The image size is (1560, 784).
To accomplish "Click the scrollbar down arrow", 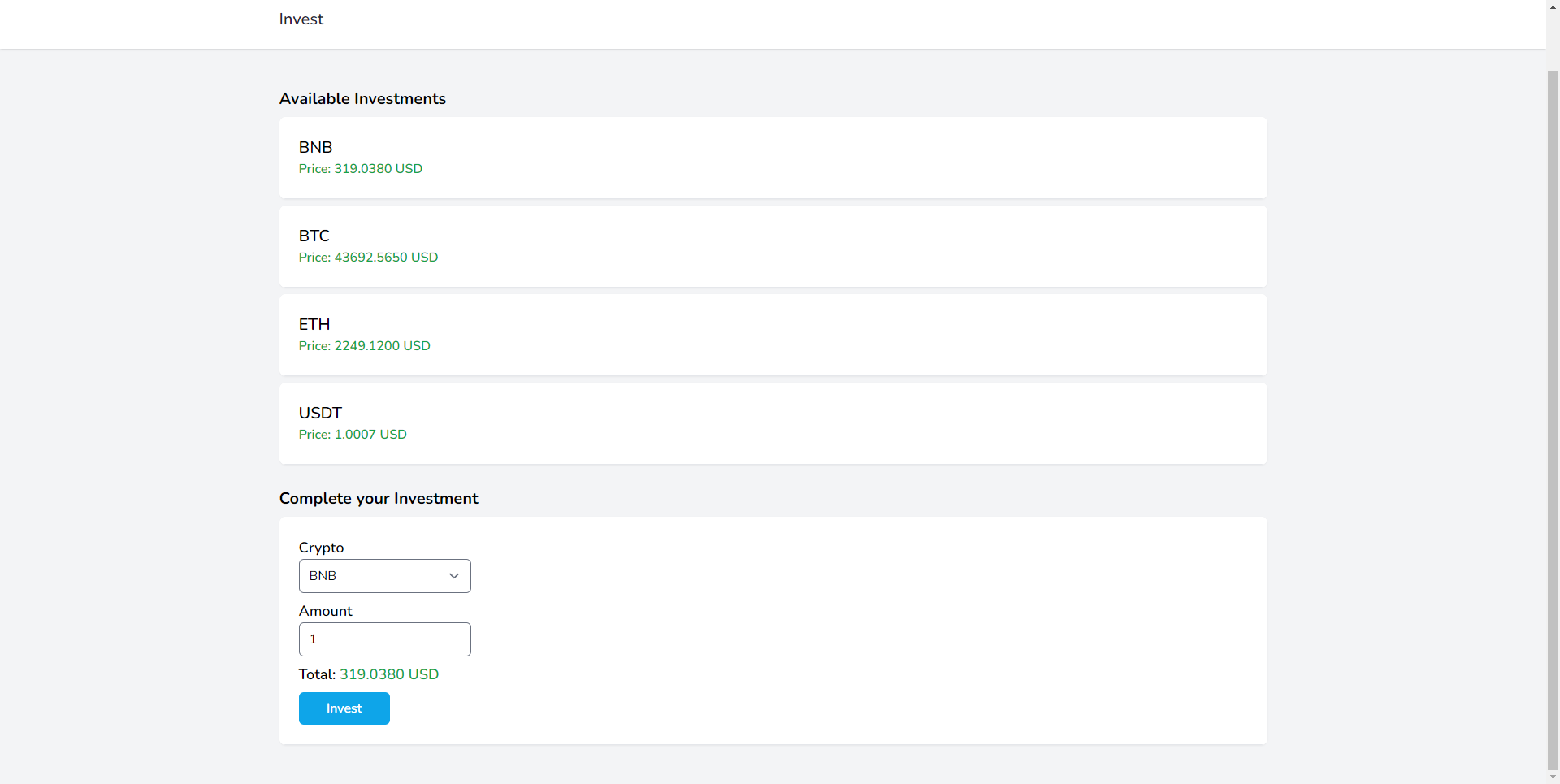I will tap(1553, 777).
